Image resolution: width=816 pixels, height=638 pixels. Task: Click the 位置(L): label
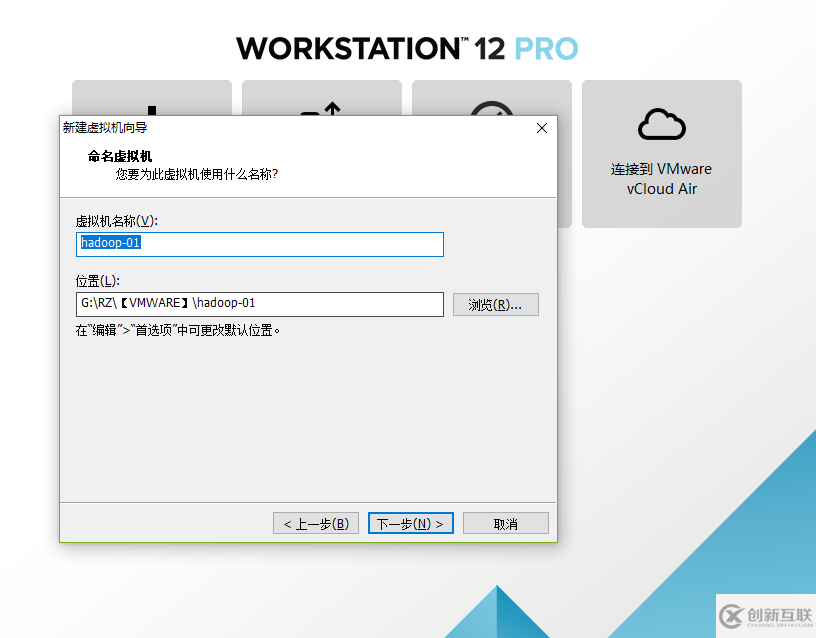click(x=98, y=281)
